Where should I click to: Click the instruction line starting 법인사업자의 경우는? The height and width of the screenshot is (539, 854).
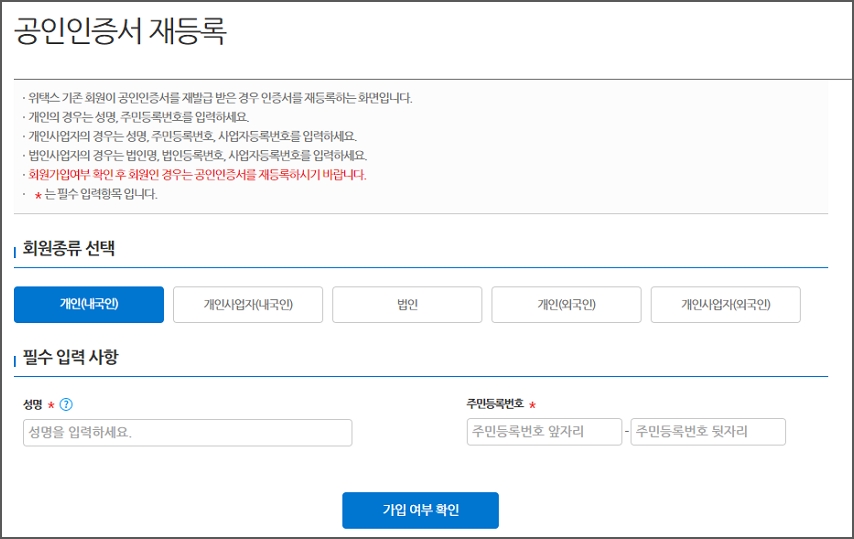pos(198,156)
